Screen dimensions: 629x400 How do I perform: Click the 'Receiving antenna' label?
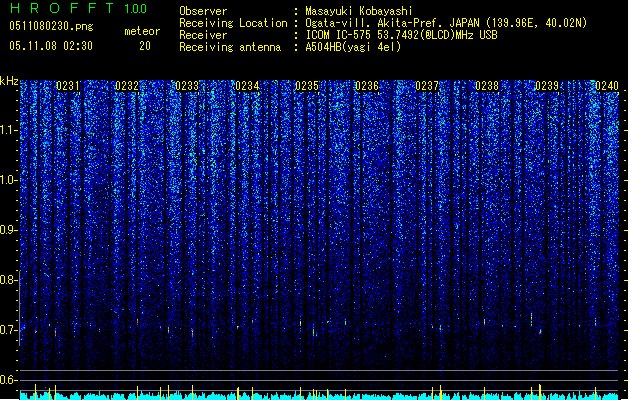230,47
